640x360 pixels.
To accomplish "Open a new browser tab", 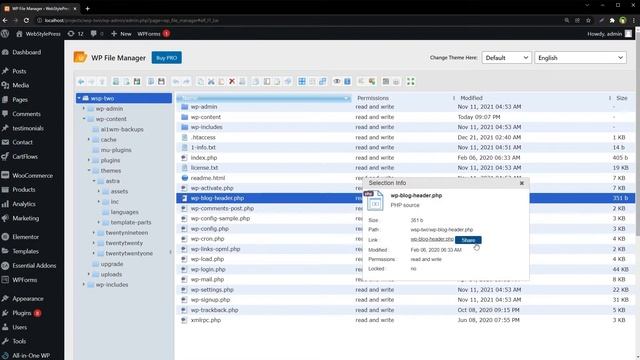I will 87,8.
